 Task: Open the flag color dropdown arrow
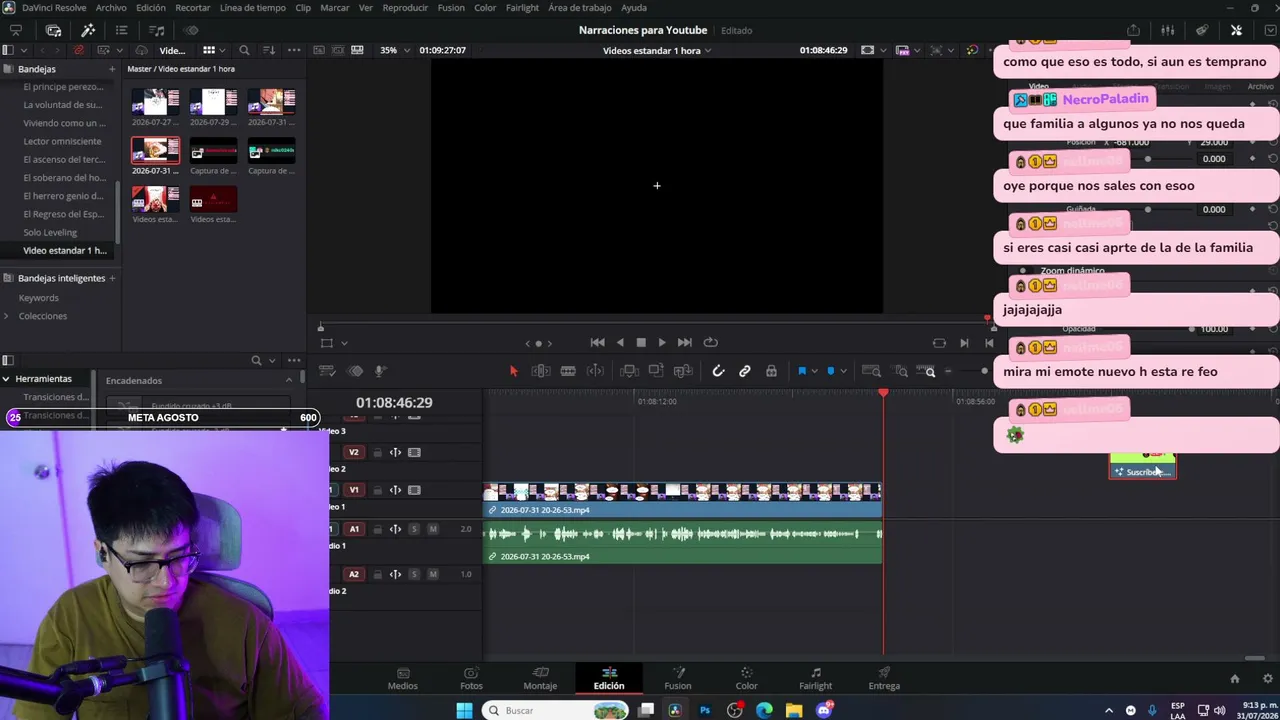pyautogui.click(x=814, y=372)
